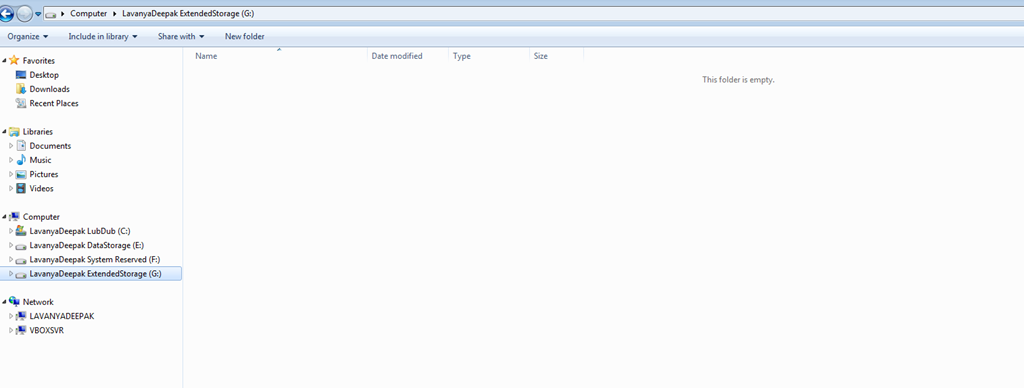Click the drive icon in address bar

coord(51,14)
